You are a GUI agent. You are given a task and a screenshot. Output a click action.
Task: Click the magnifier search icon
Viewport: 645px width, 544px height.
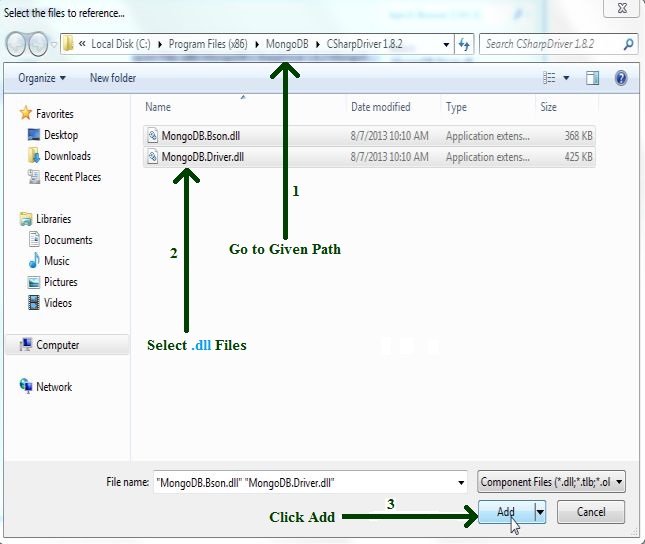(x=628, y=44)
